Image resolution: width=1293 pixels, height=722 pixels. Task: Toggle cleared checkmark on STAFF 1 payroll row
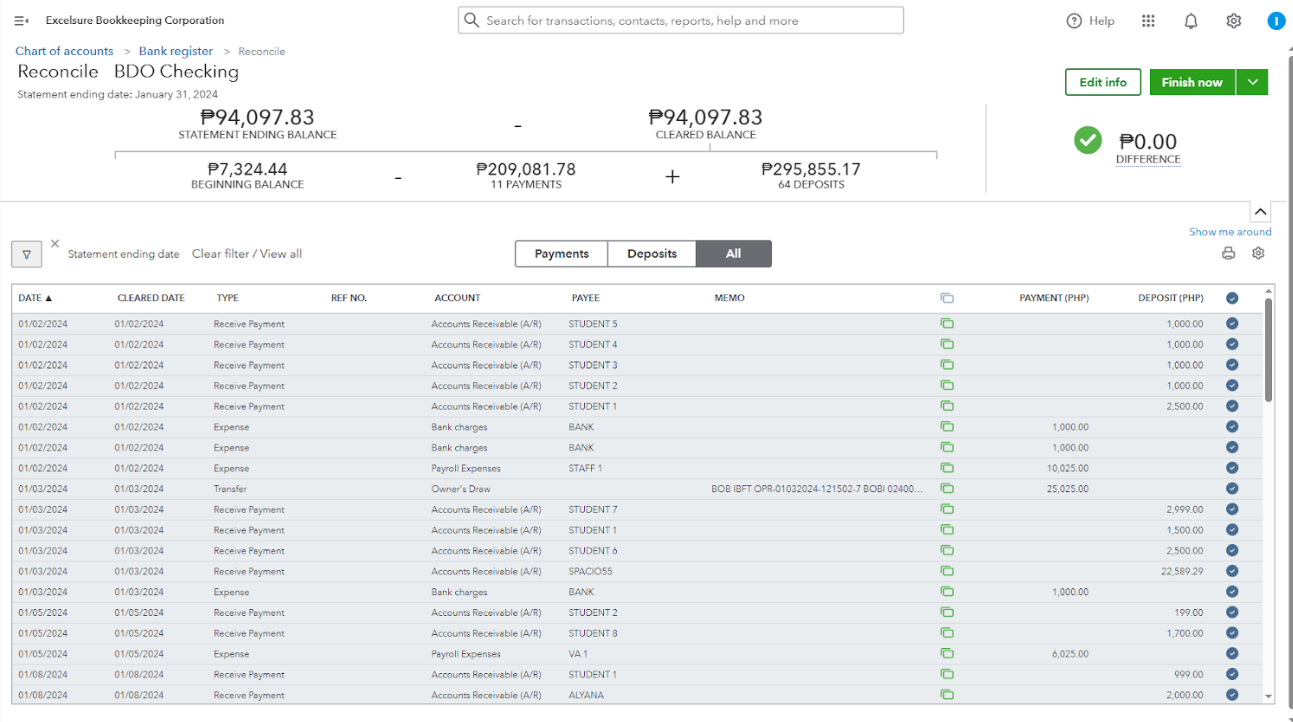1232,468
